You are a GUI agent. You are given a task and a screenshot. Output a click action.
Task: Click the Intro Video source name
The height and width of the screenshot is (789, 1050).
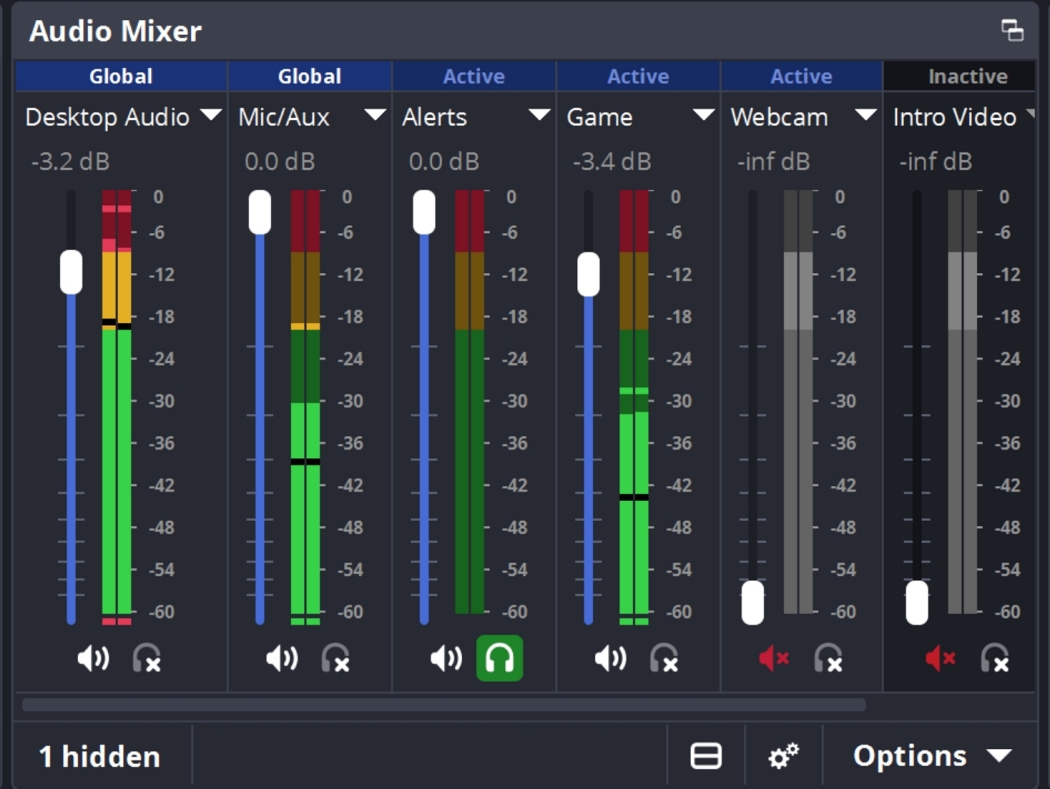click(955, 117)
